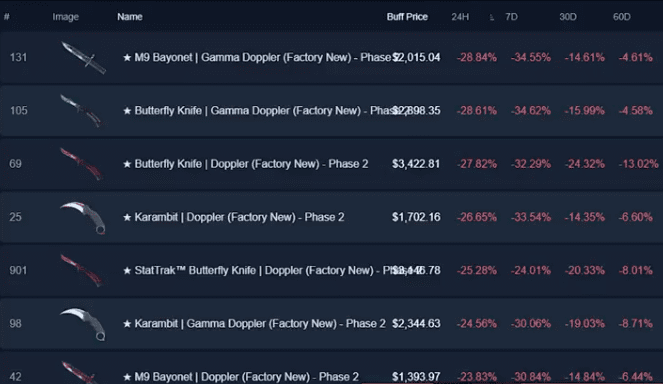Sort table by 24H column
The image size is (663, 384).
pos(460,17)
